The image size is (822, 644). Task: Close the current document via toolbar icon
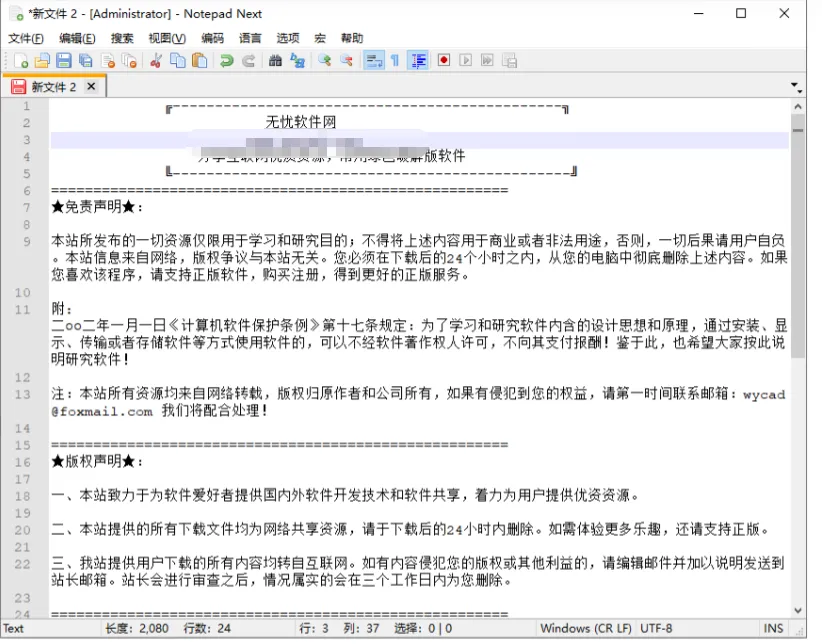click(x=108, y=61)
